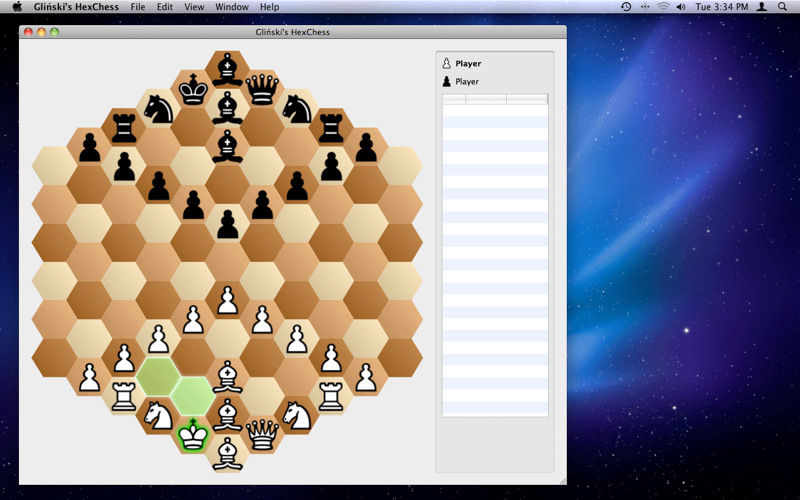This screenshot has height=500, width=800.
Task: Select the white rook nearest the white queen
Action: (331, 396)
